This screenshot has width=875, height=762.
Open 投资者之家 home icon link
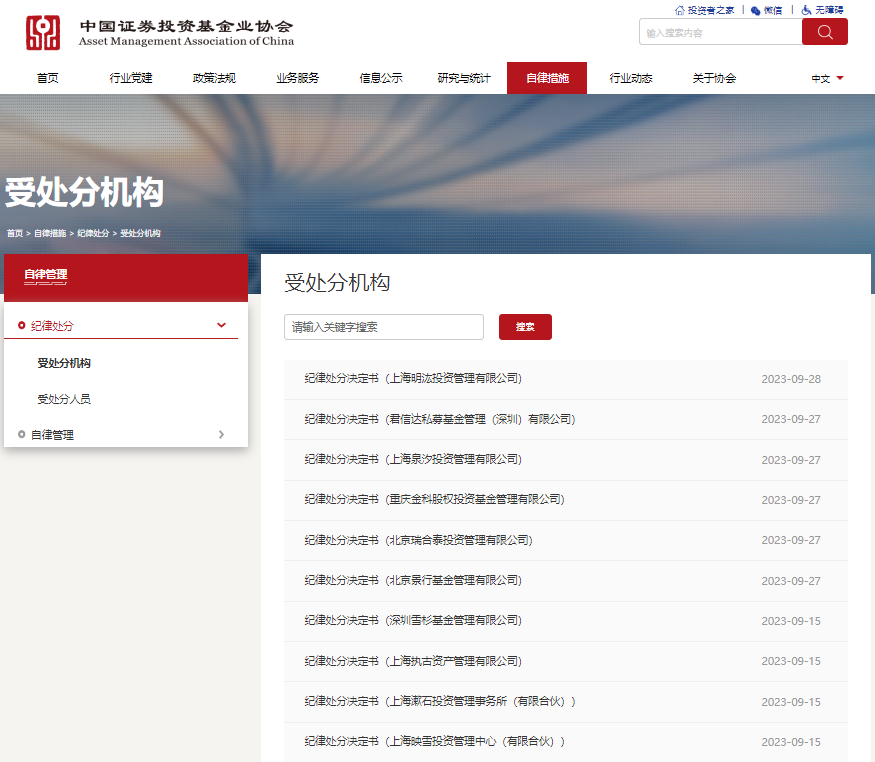pos(680,10)
